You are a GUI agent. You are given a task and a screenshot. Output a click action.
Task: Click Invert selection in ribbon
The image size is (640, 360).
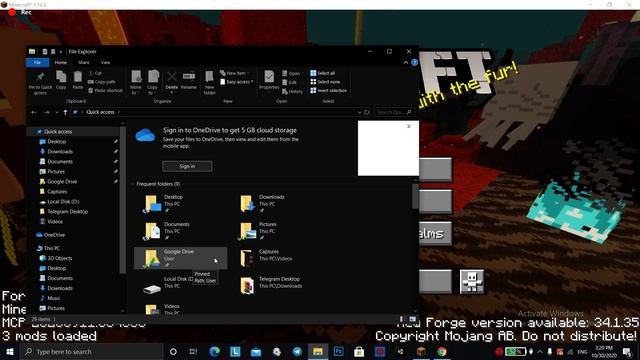tap(329, 90)
